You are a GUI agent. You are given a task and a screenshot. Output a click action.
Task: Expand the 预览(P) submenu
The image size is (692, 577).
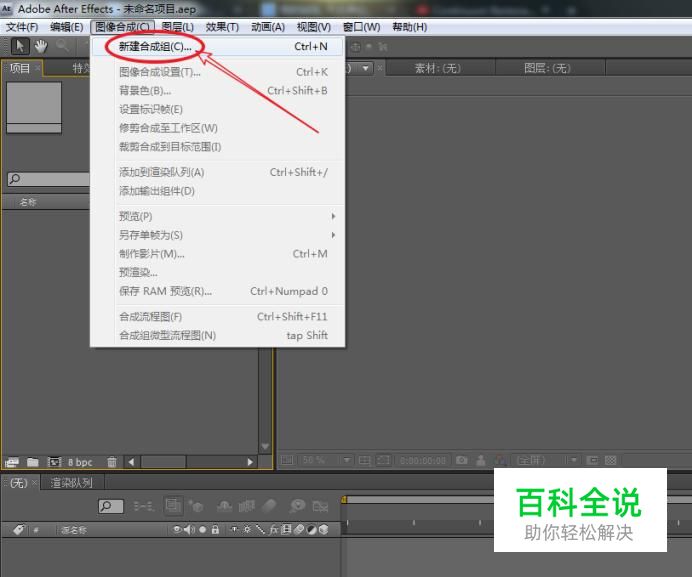tap(217, 216)
